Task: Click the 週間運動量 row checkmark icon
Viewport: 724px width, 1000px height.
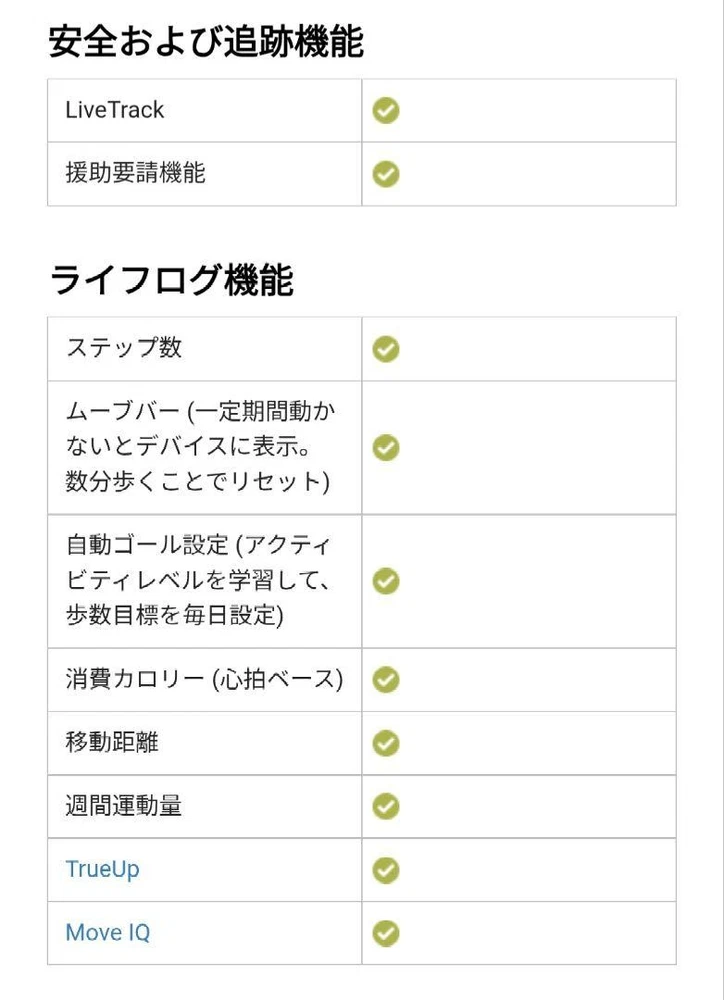Action: [x=386, y=806]
